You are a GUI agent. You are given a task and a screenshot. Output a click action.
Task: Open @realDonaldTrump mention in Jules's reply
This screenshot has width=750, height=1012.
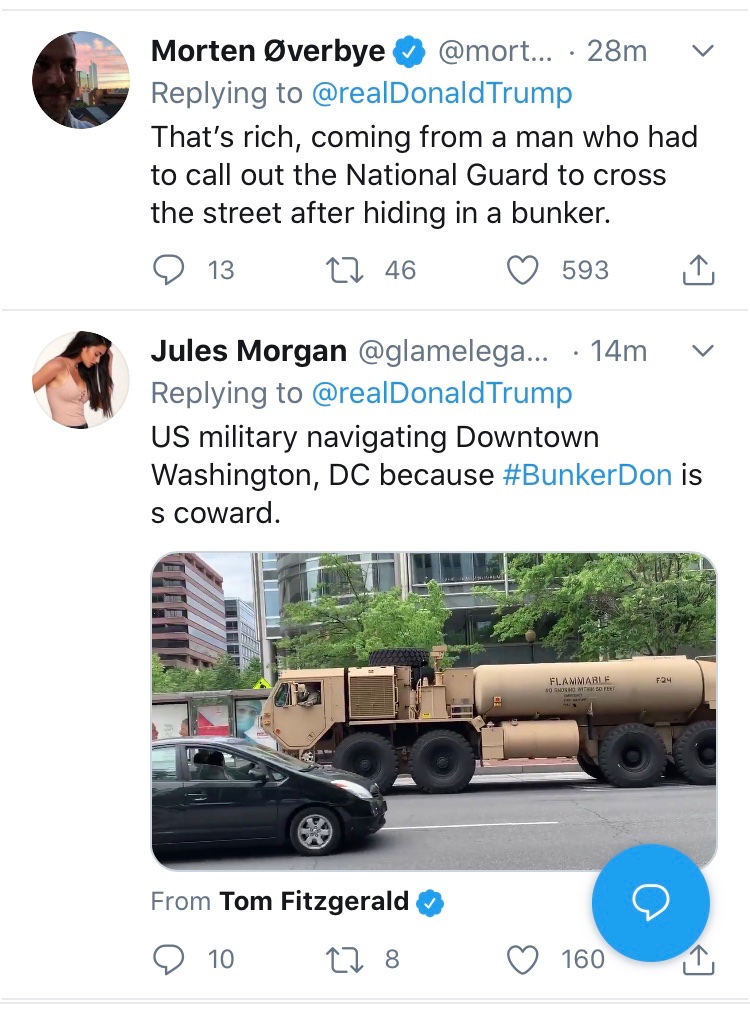pyautogui.click(x=442, y=393)
